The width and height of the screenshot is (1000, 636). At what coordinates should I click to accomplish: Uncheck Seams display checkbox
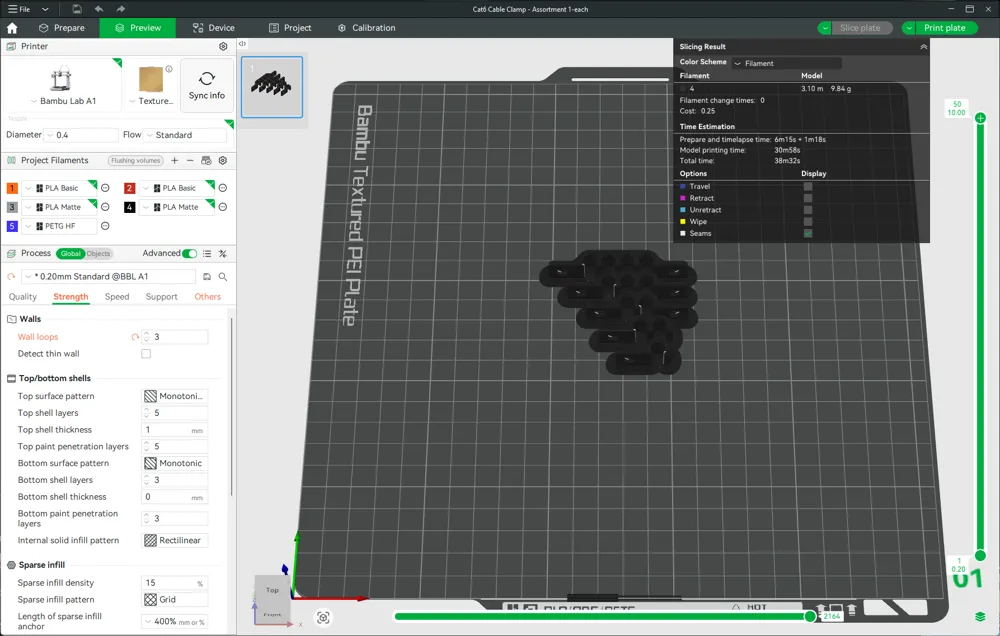808,233
